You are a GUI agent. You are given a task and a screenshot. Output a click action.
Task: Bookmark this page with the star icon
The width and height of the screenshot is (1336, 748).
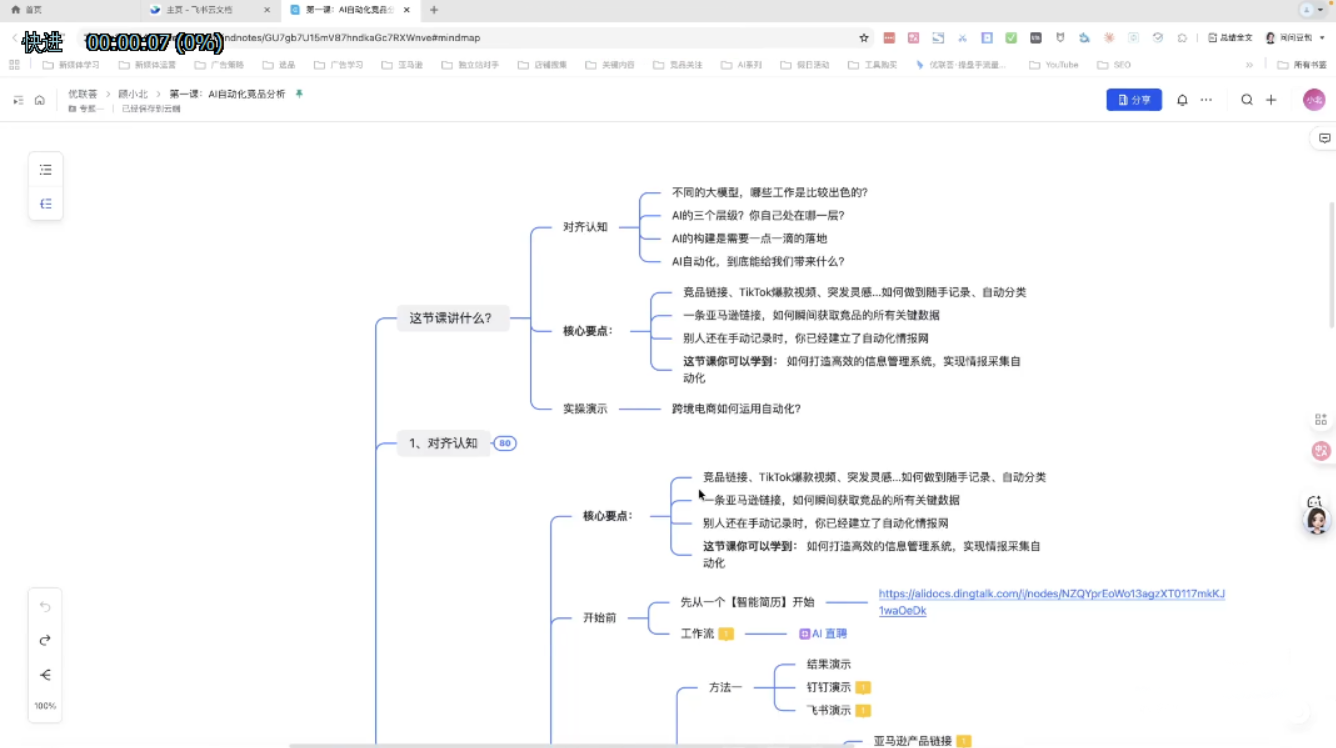(864, 38)
